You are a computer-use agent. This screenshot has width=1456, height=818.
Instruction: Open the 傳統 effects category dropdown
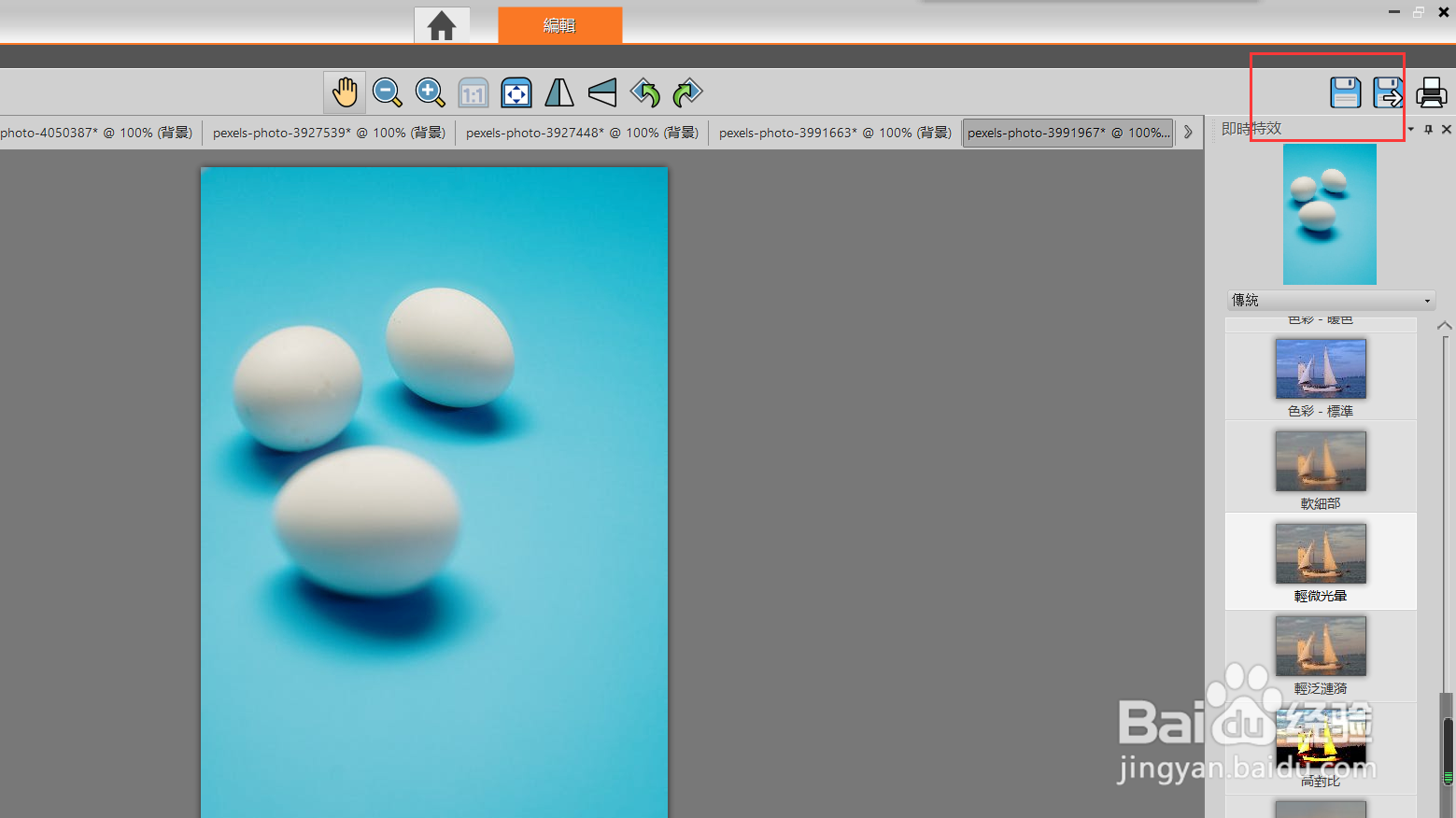[x=1330, y=300]
